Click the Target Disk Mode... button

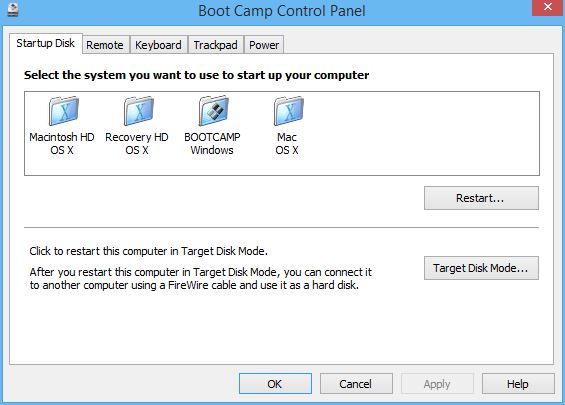coord(481,268)
